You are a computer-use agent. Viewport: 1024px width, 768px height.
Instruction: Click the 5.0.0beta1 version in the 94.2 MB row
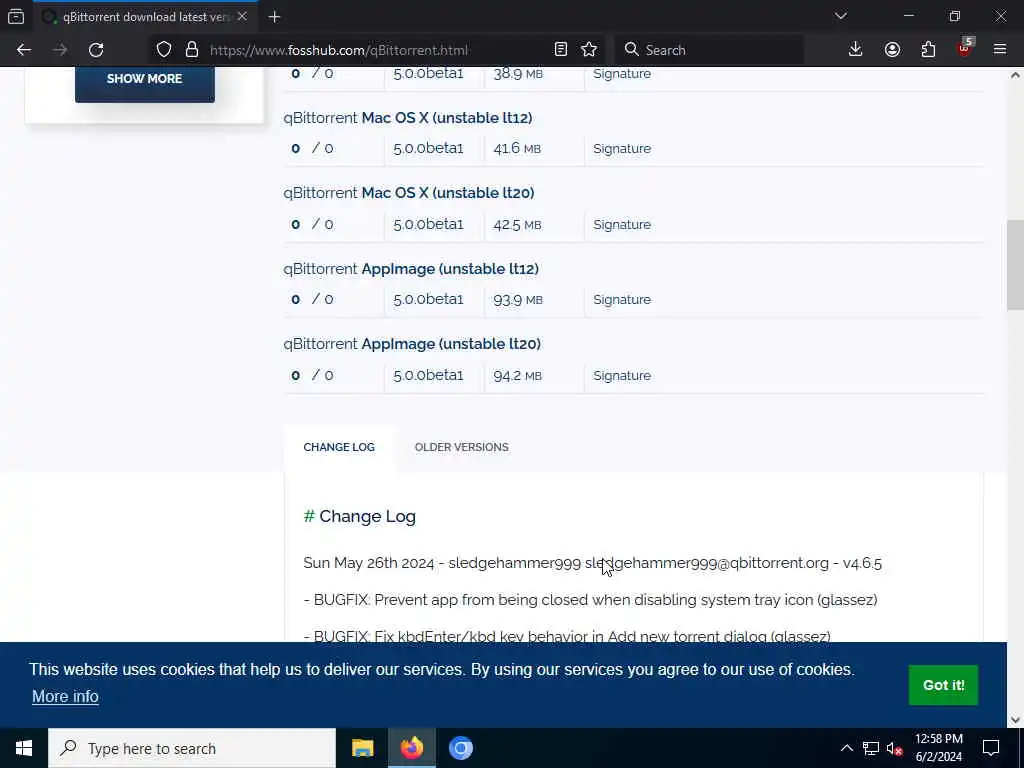tap(428, 376)
